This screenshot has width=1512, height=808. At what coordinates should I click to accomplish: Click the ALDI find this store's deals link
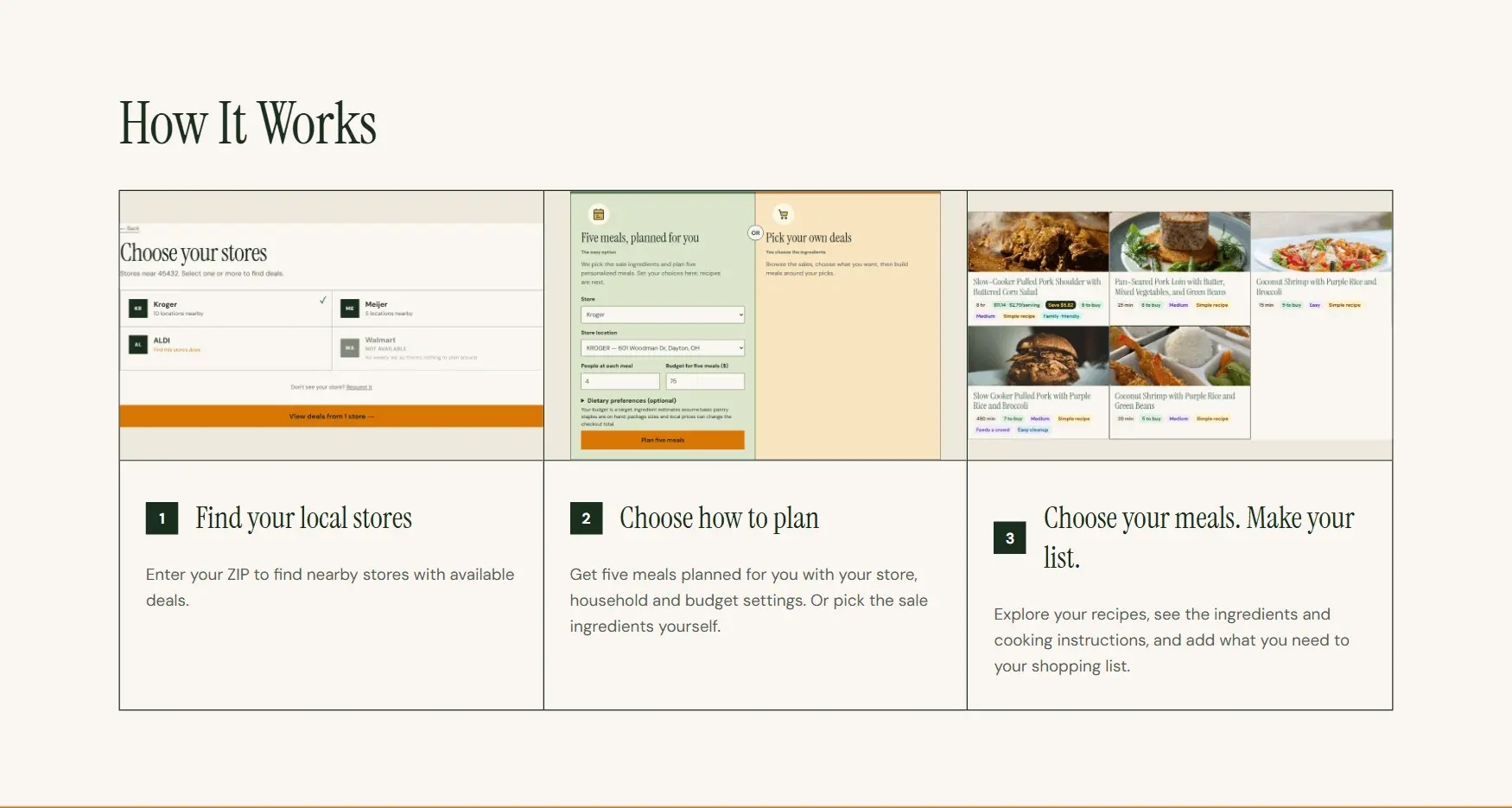coord(177,350)
